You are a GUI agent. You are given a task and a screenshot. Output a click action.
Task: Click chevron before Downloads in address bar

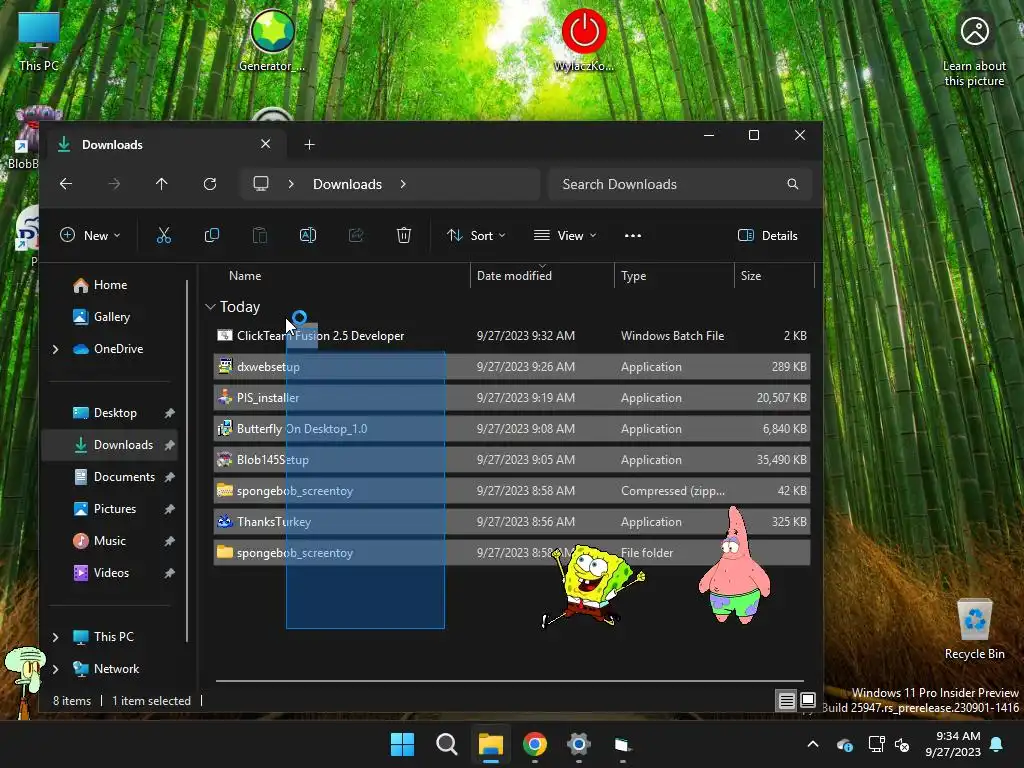[x=291, y=184]
